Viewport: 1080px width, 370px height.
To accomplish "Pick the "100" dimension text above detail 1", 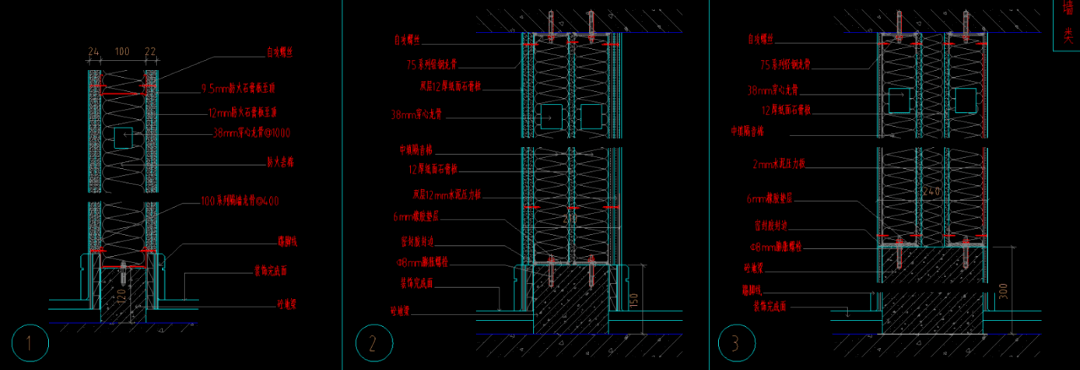I will [122, 52].
